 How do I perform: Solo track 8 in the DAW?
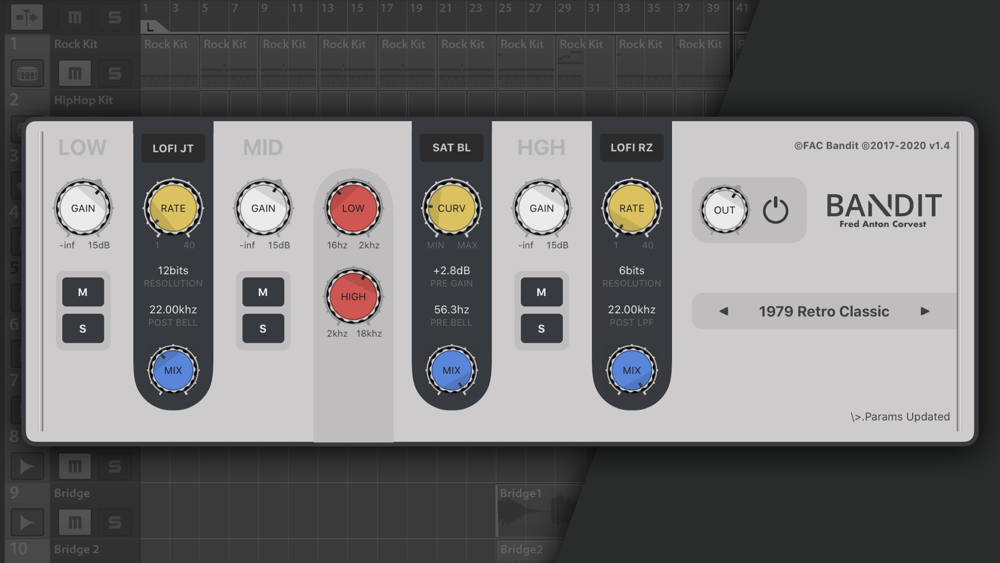click(115, 466)
